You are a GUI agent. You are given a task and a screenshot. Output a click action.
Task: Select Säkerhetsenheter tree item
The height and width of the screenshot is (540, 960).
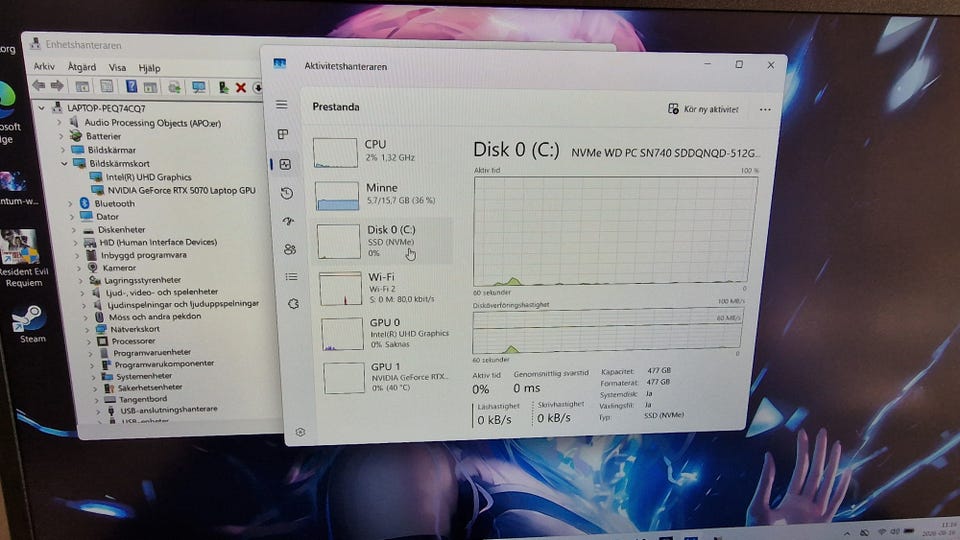pos(150,388)
